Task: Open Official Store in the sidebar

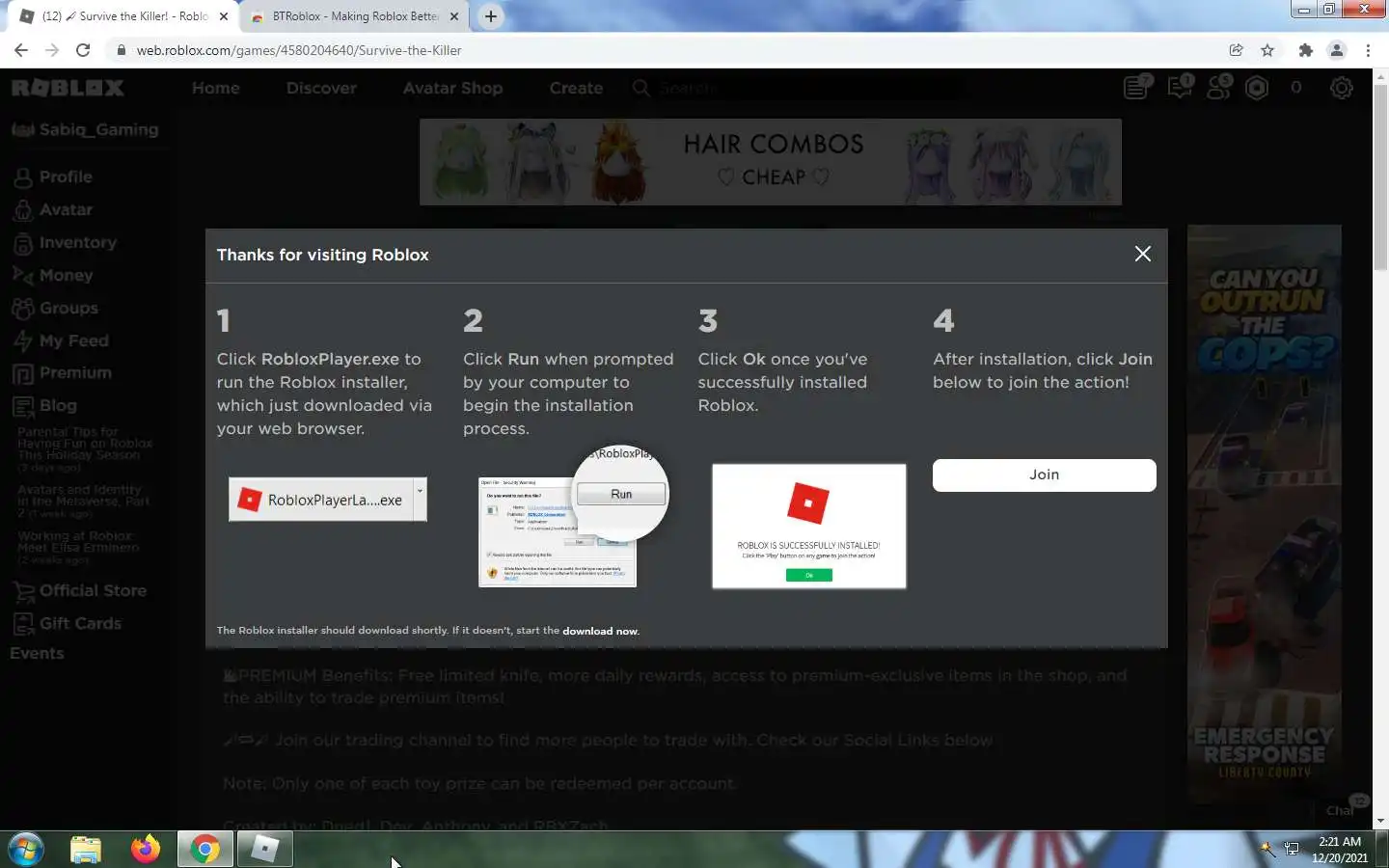Action: point(80,590)
